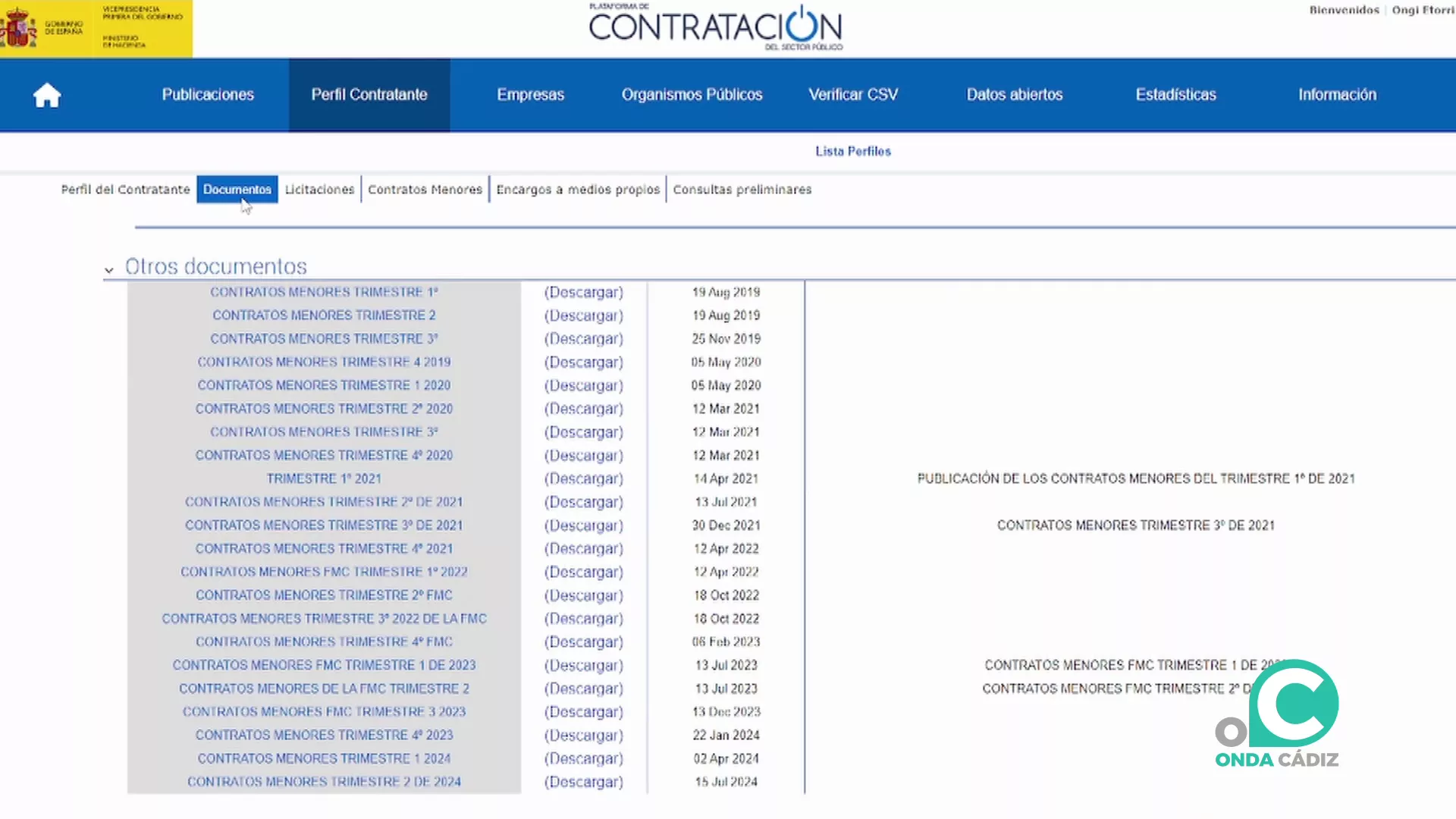1456x819 pixels.
Task: Open the Consultas preliminares tab
Action: [x=742, y=190]
